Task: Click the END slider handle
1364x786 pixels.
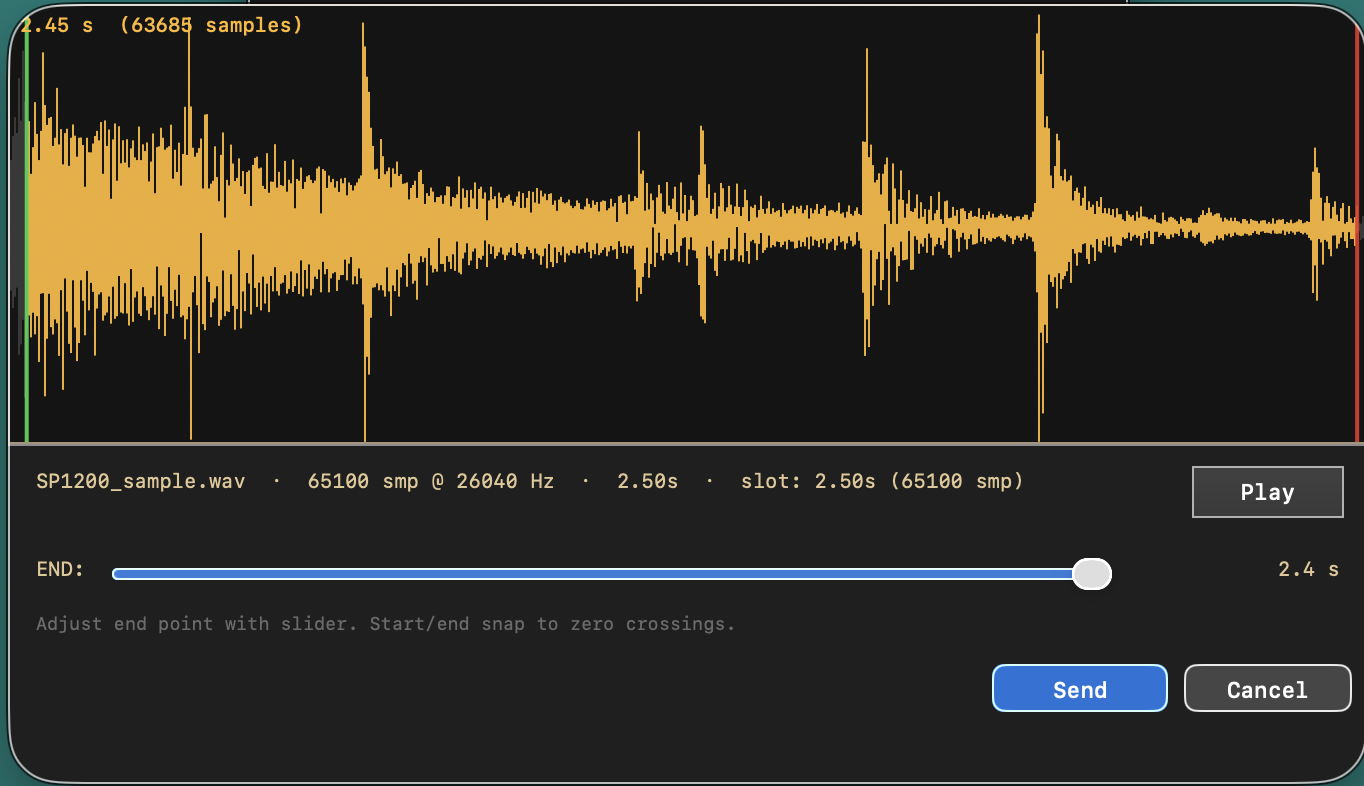Action: (1092, 574)
